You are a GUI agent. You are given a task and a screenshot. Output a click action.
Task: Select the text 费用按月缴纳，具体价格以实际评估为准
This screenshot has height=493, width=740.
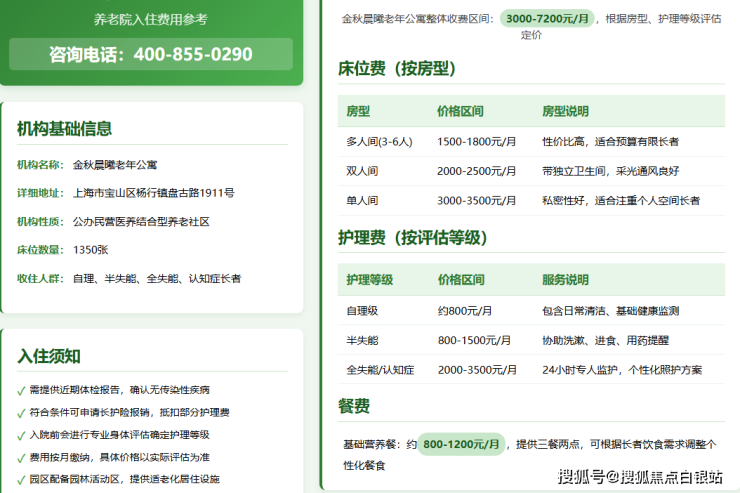[119, 457]
